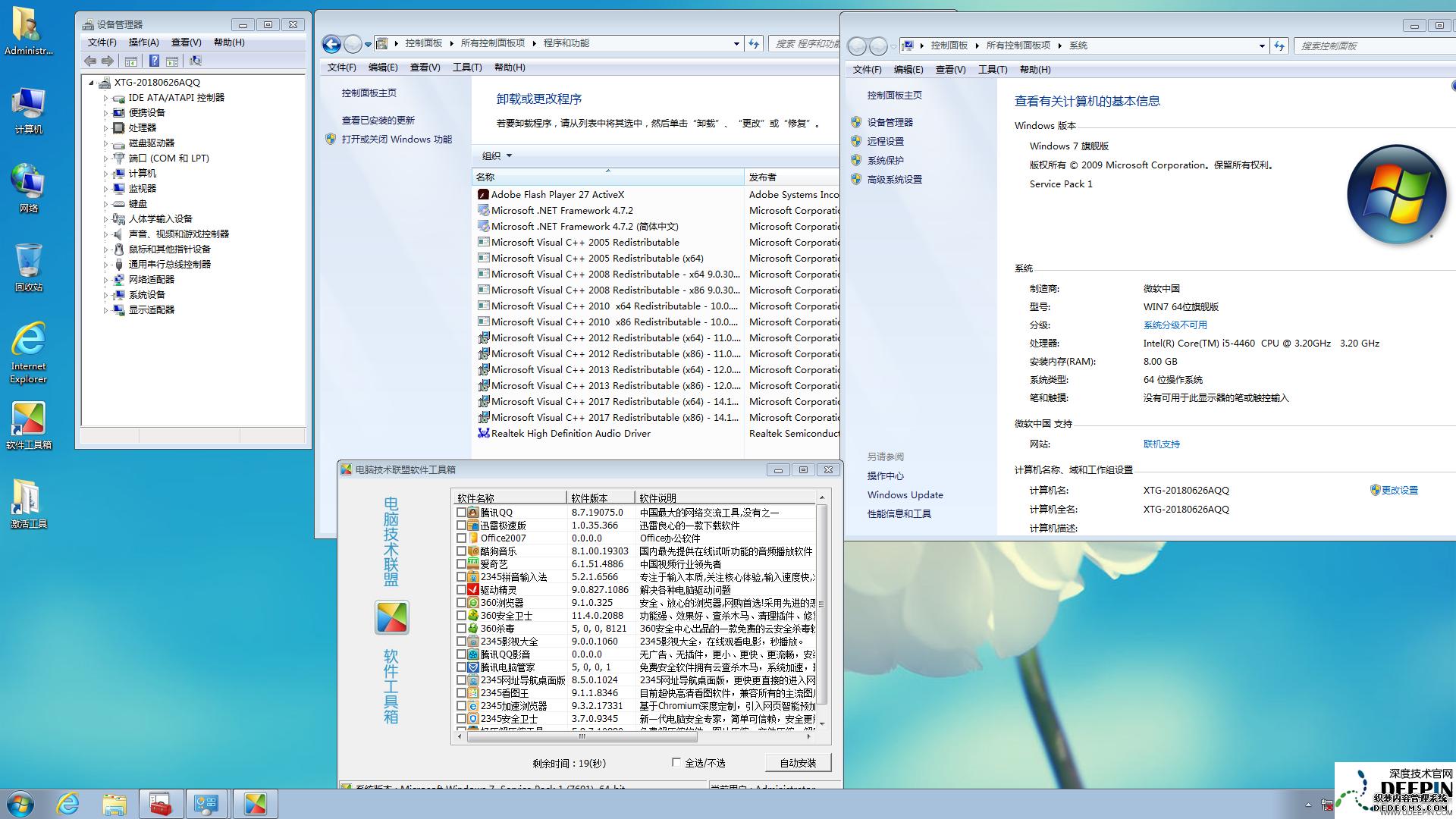
Task: Launch Internet Explorer desktop shortcut
Action: tap(28, 353)
